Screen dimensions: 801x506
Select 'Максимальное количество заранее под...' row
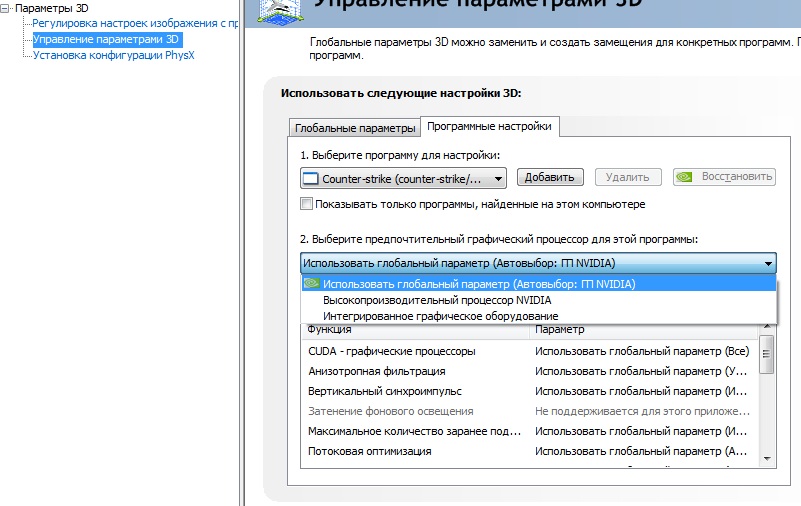click(x=530, y=431)
